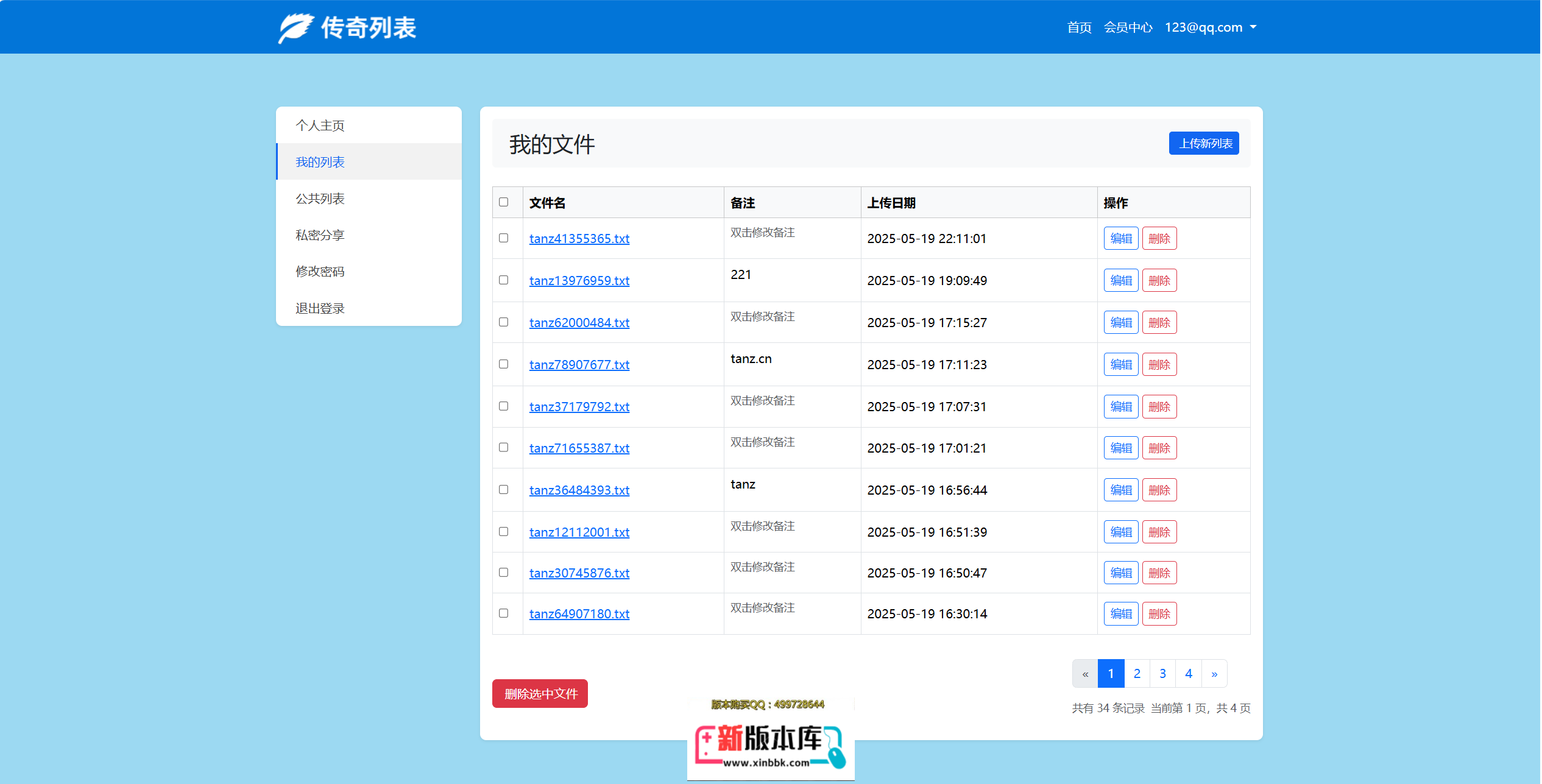Click 删除 for tanz30745876.txt
1542x784 pixels.
point(1159,573)
